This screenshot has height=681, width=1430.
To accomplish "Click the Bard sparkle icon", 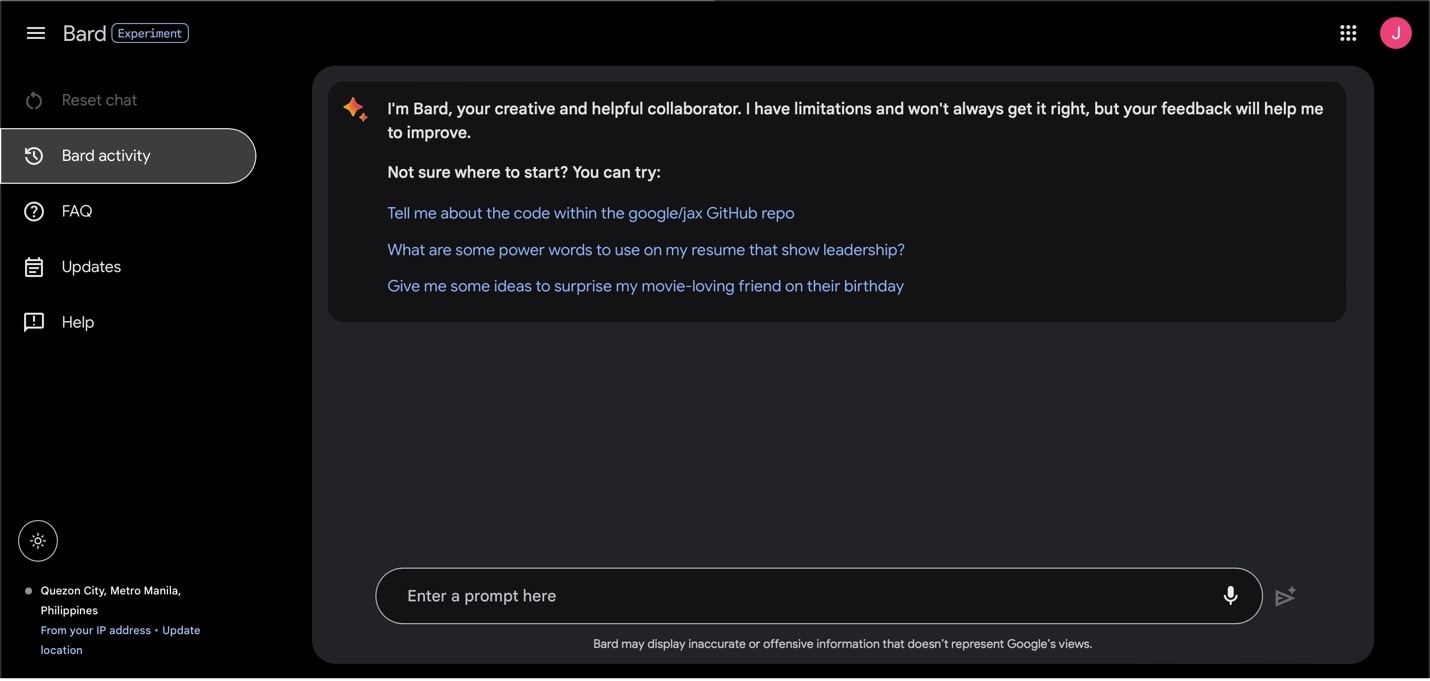I will pos(355,108).
